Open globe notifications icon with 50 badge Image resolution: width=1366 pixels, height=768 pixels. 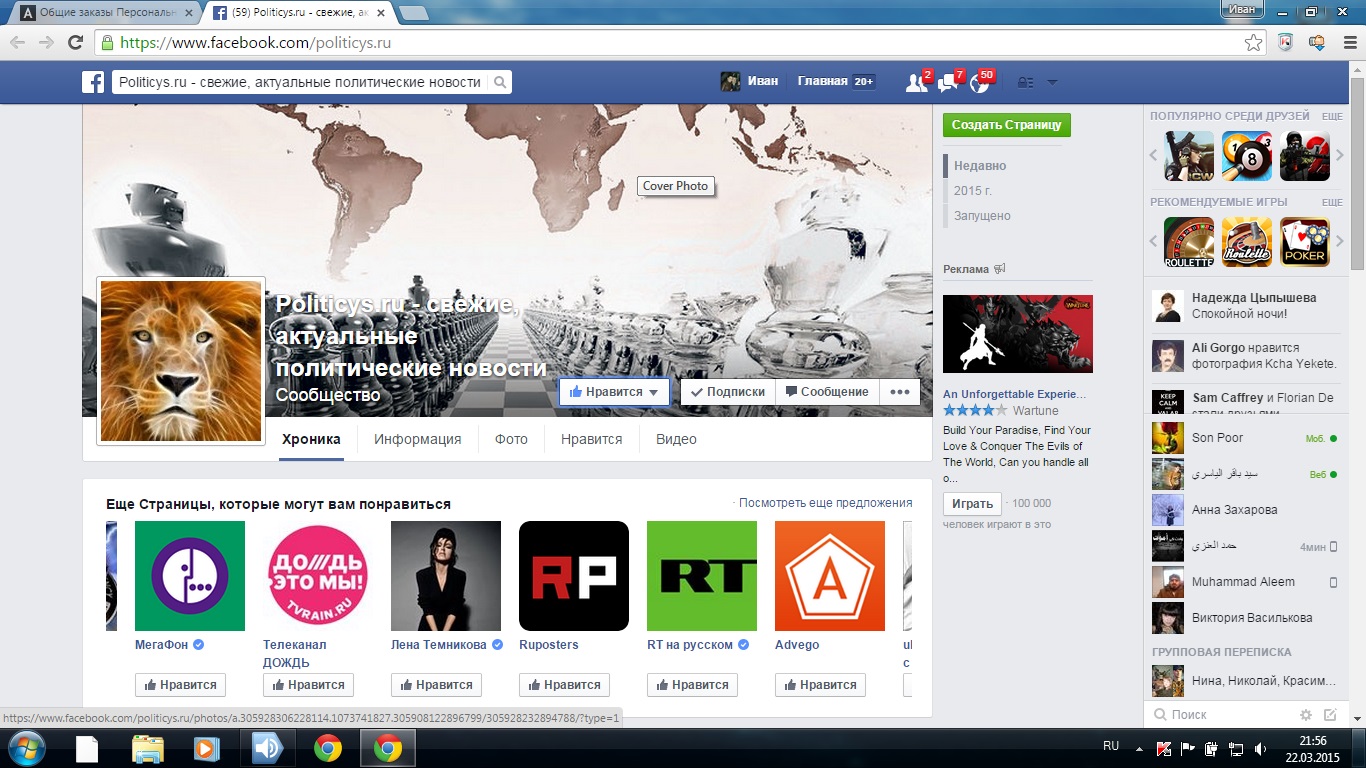coord(980,83)
